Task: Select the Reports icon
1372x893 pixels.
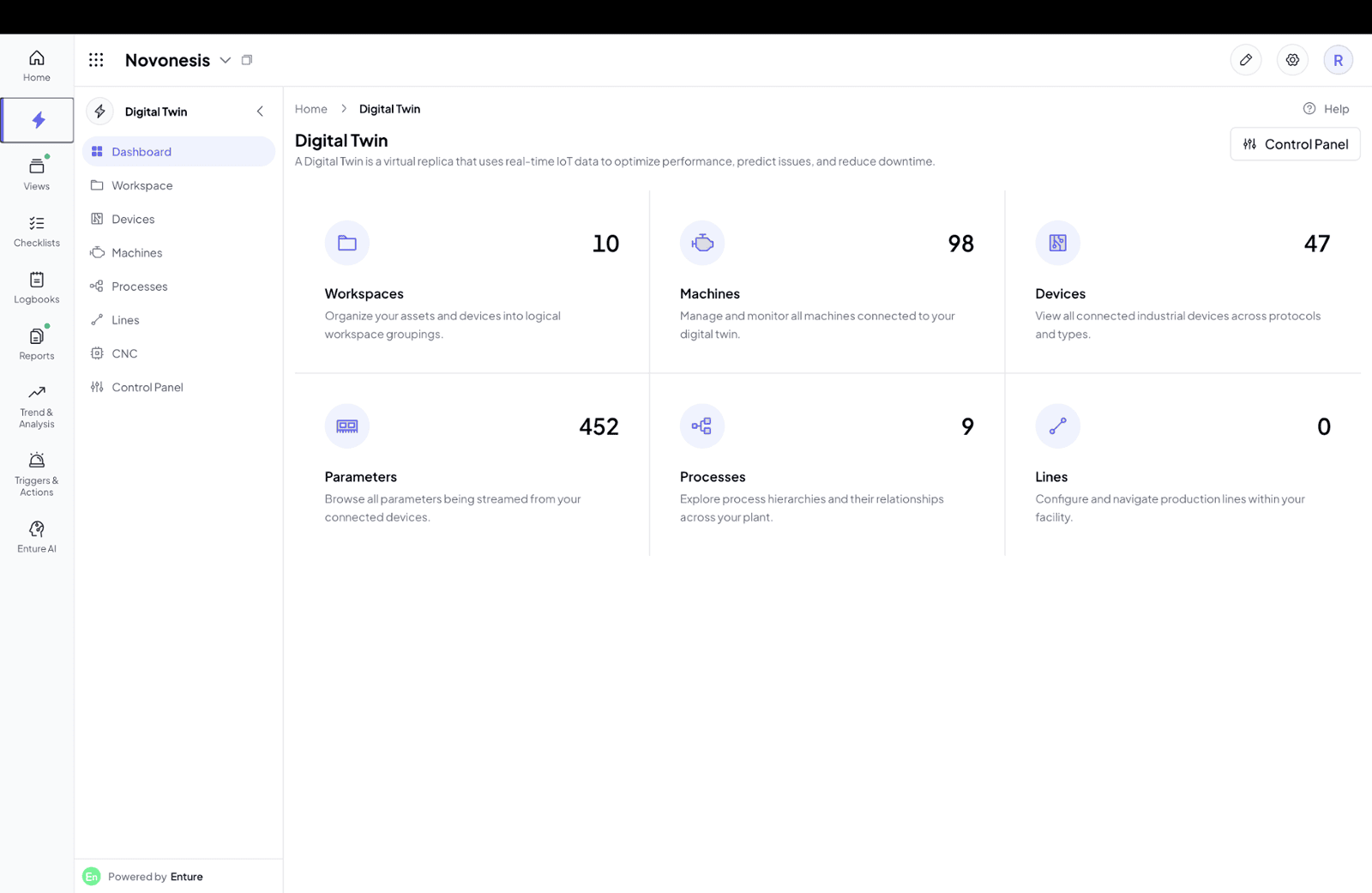Action: 36,342
